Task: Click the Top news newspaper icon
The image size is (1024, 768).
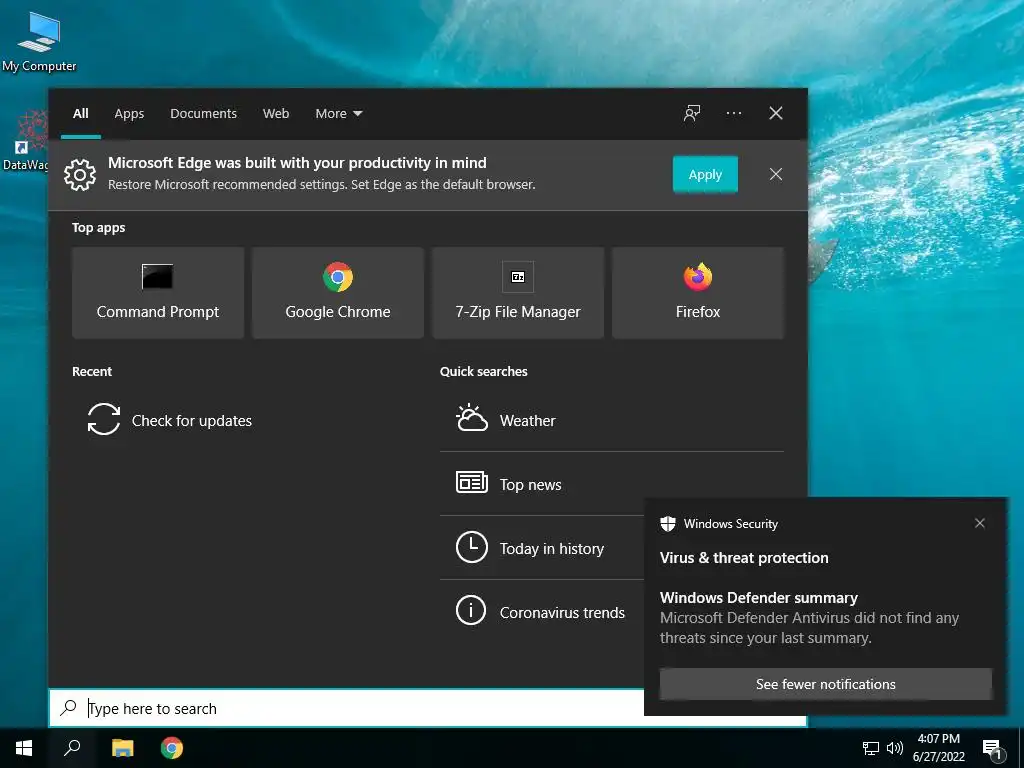Action: click(472, 483)
